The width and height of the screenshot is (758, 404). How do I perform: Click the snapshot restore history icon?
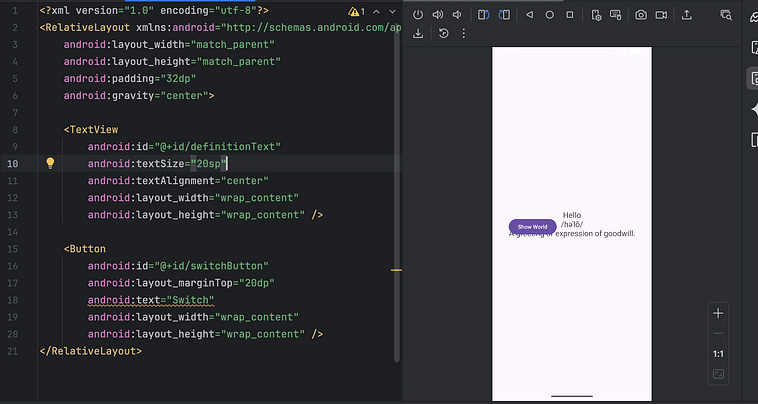click(443, 33)
